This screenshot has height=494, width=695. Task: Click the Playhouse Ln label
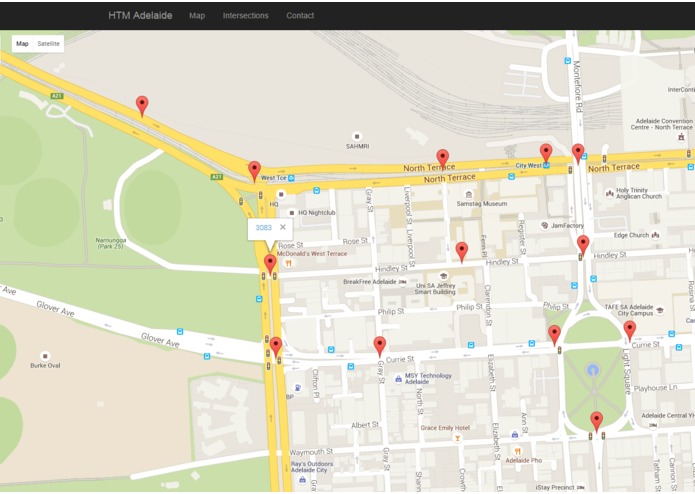coord(655,388)
